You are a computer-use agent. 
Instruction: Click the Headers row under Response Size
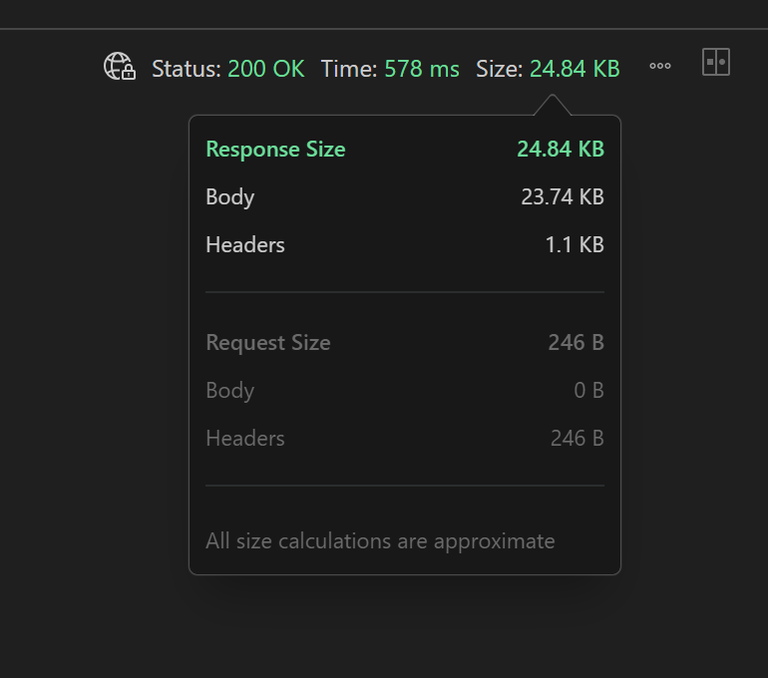coord(245,245)
